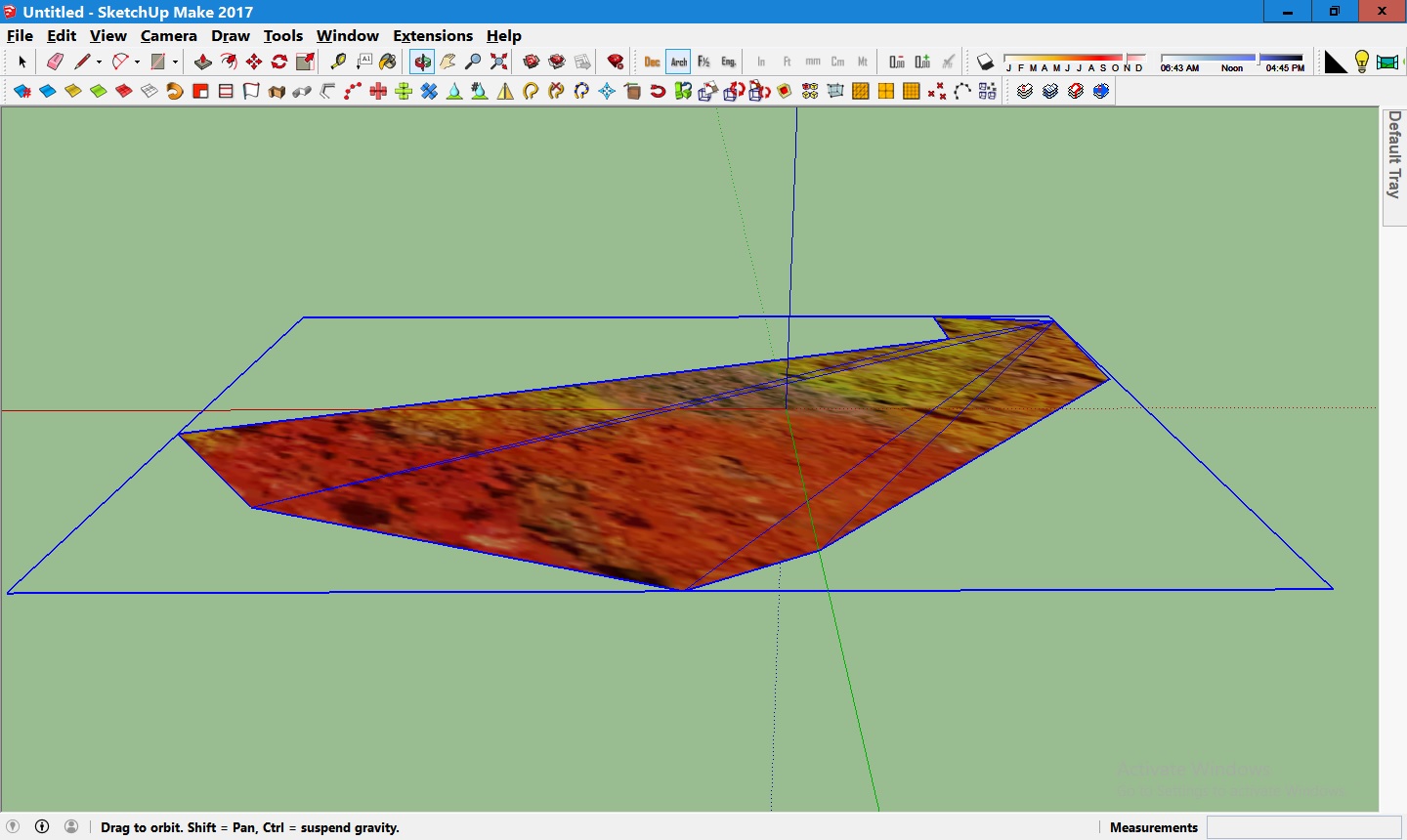
Task: Open the Window menu
Action: tap(348, 35)
